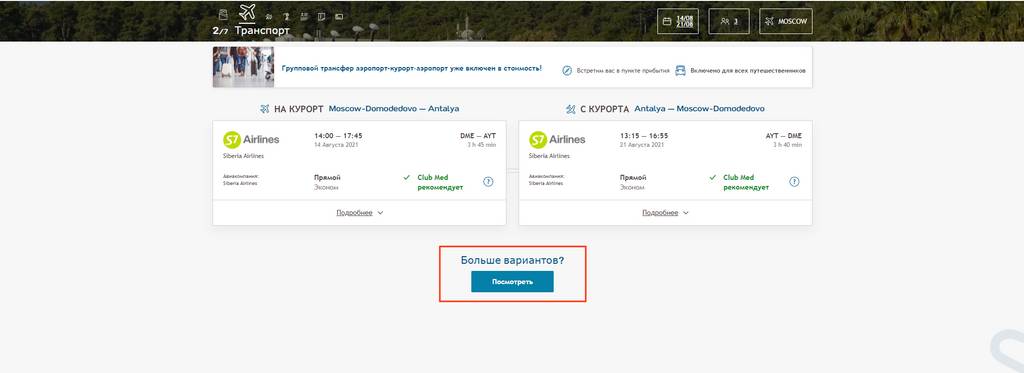Click the S7 Airlines logo on the return flight
This screenshot has width=1024, height=373.
pyautogui.click(x=557, y=139)
